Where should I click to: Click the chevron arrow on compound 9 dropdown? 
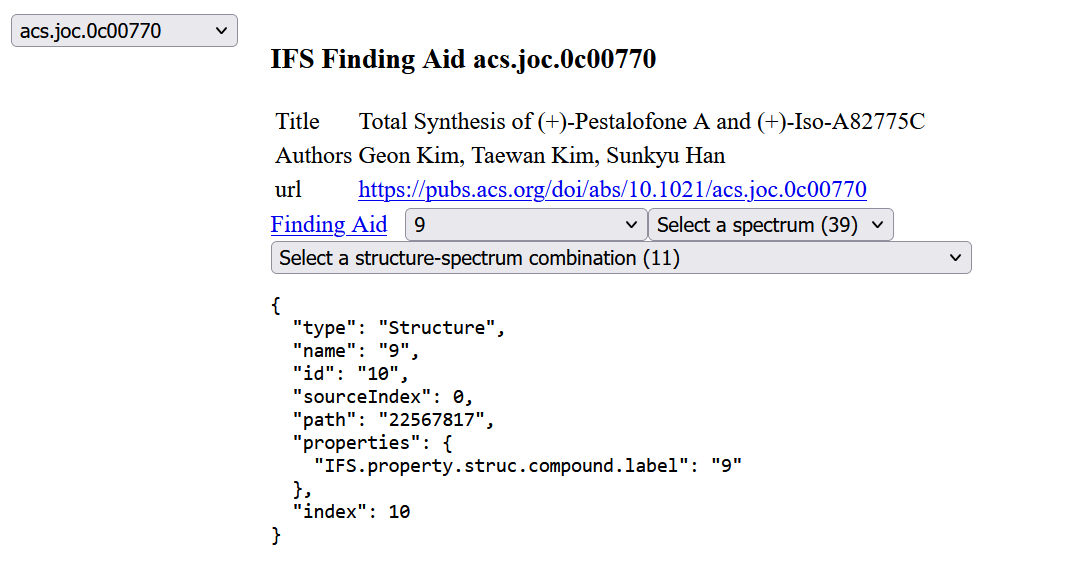click(x=631, y=225)
